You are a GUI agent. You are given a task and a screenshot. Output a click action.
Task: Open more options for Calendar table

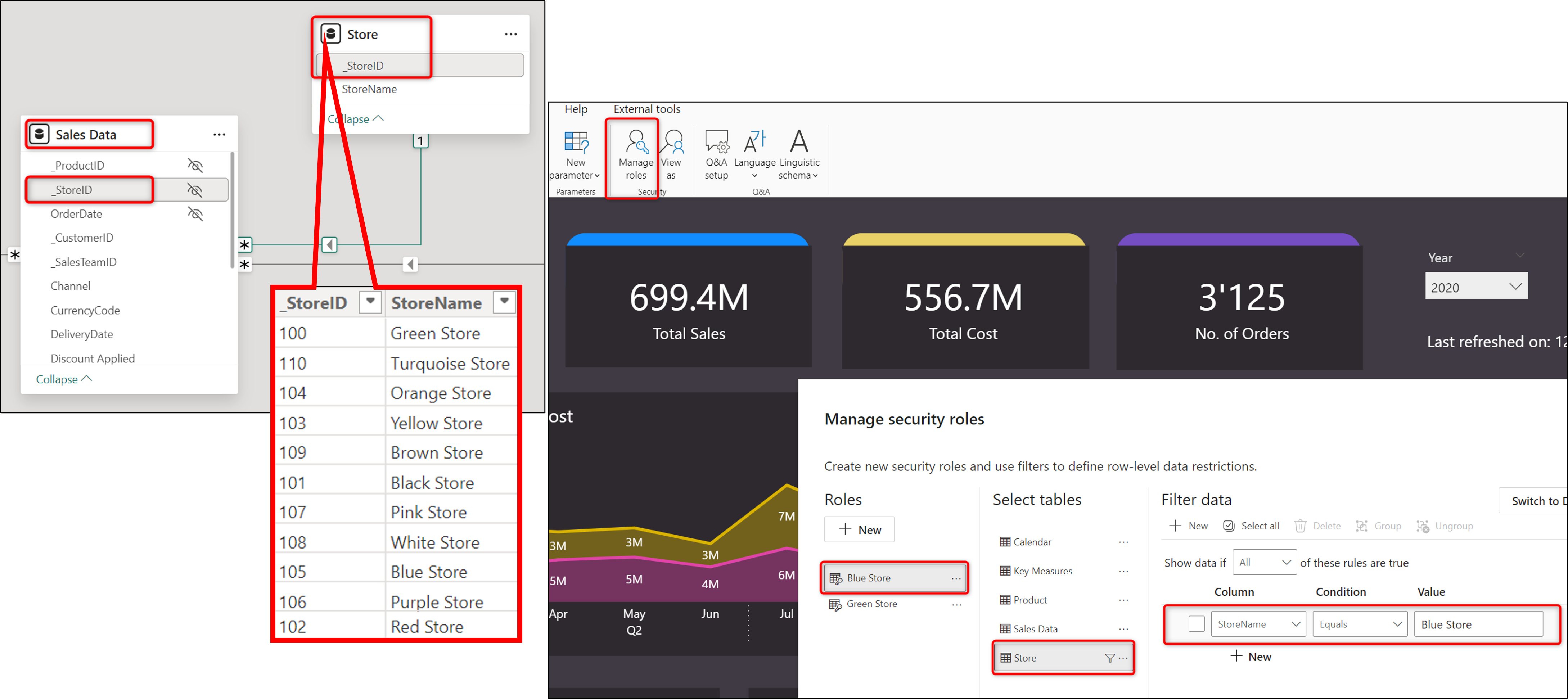(1123, 542)
